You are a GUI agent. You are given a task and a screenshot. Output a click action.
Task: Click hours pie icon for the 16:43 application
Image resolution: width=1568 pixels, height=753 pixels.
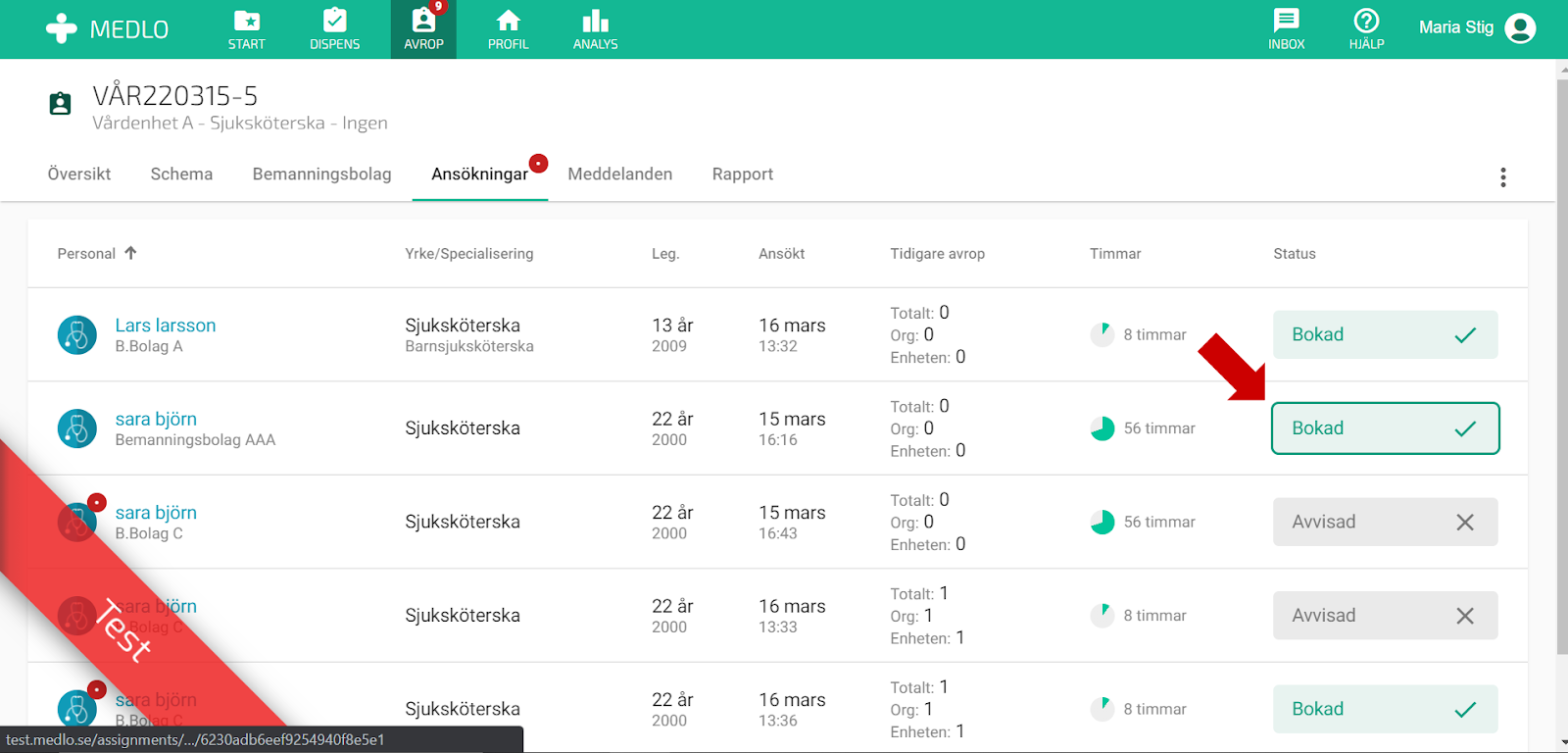point(1102,522)
